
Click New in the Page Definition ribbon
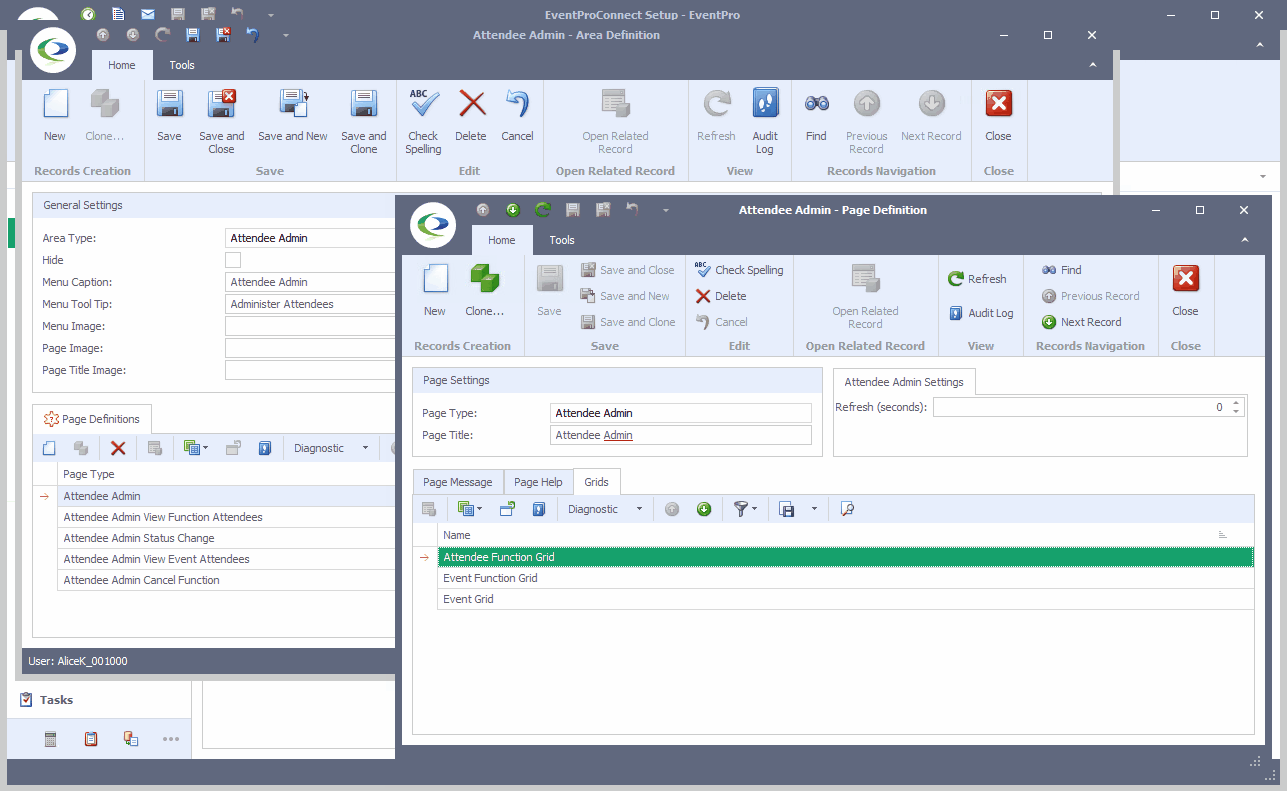coord(434,290)
